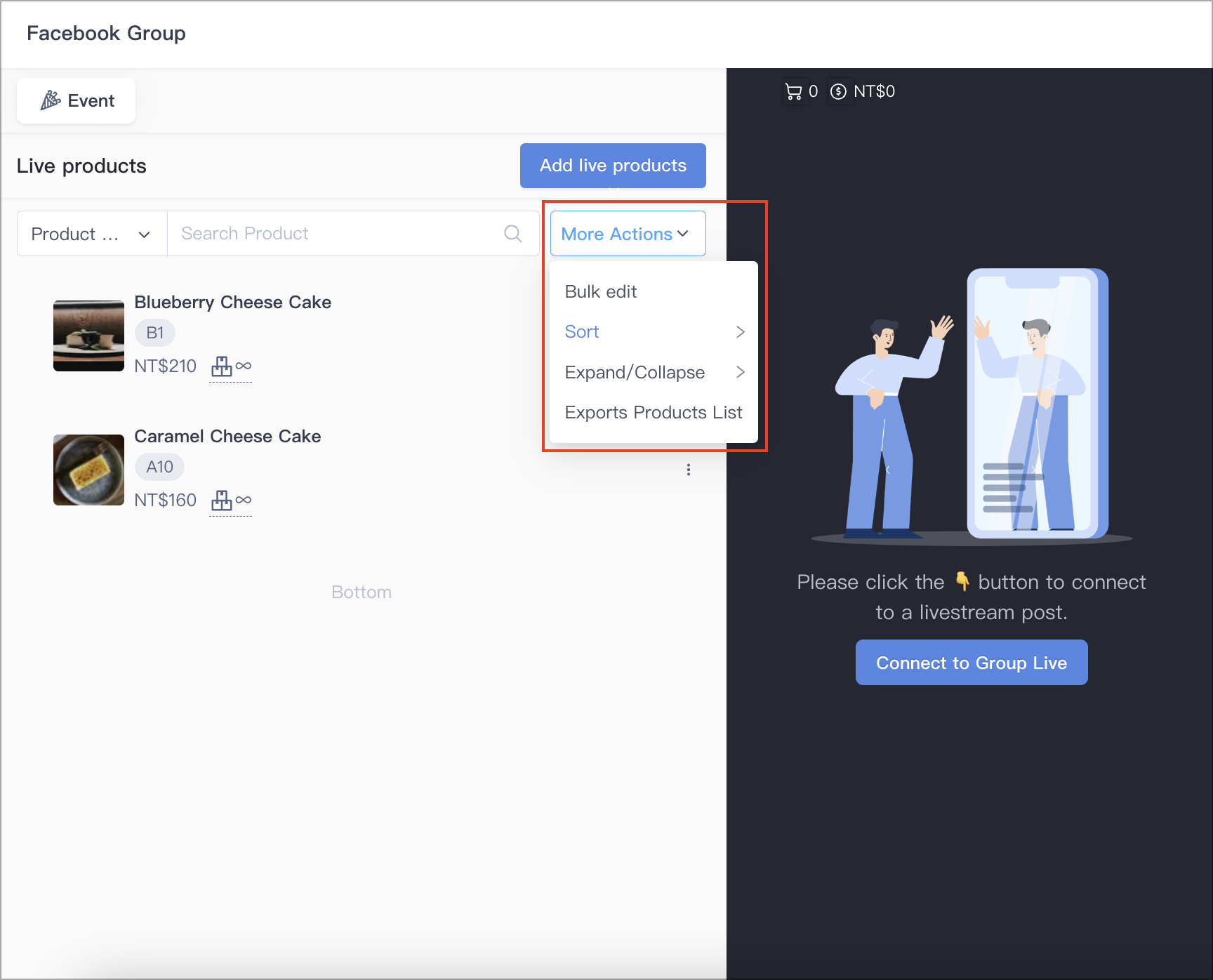The height and width of the screenshot is (980, 1213).
Task: Click the B1 keyword tag
Action: [x=155, y=333]
